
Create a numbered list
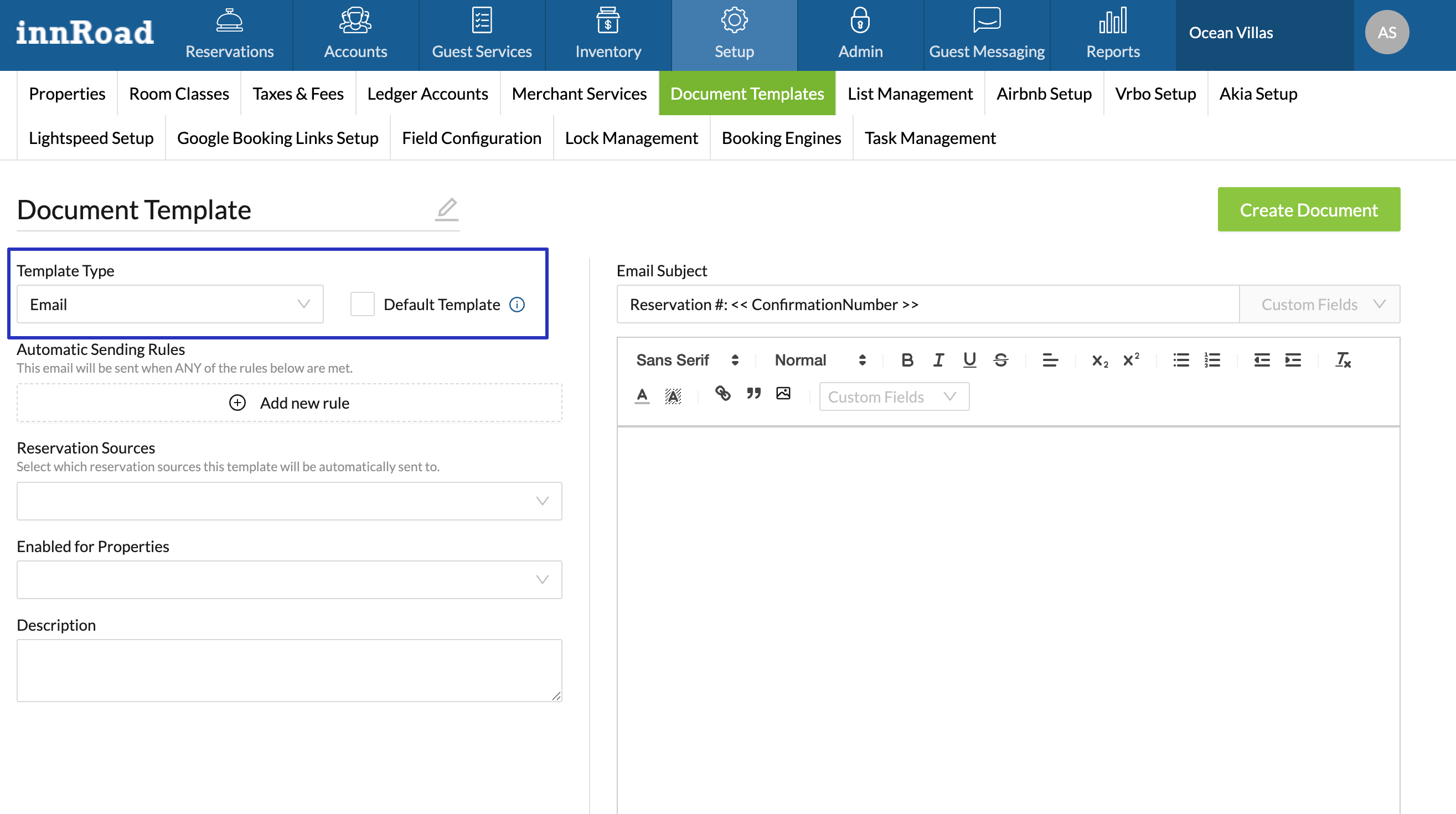[1212, 360]
